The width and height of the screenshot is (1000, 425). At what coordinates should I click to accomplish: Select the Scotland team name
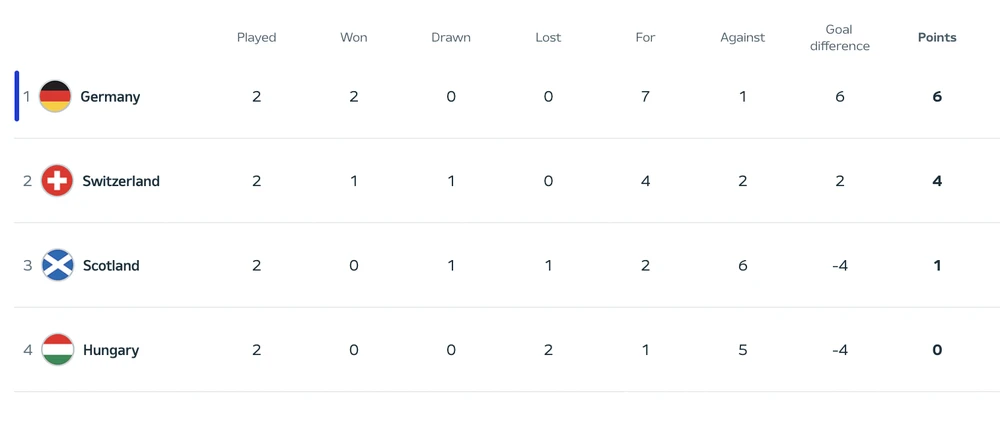pyautogui.click(x=111, y=266)
